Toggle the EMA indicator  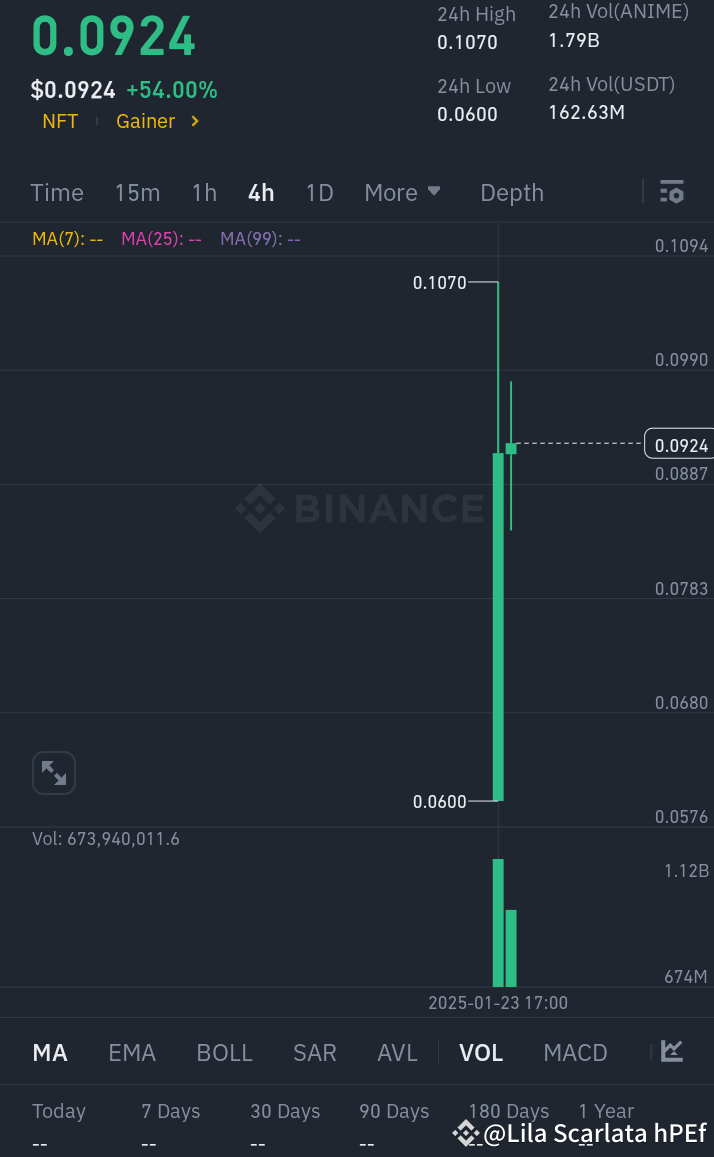132,1052
